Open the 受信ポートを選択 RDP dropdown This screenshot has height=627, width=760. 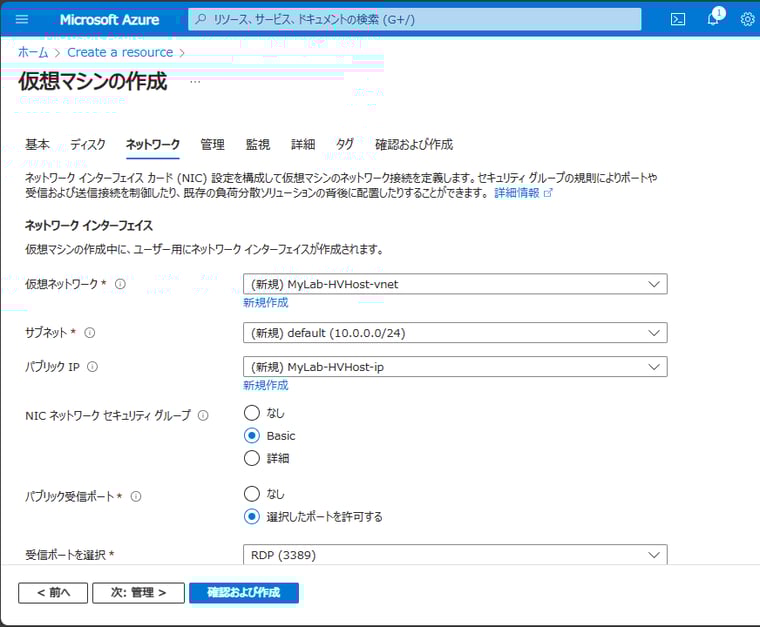pos(455,555)
